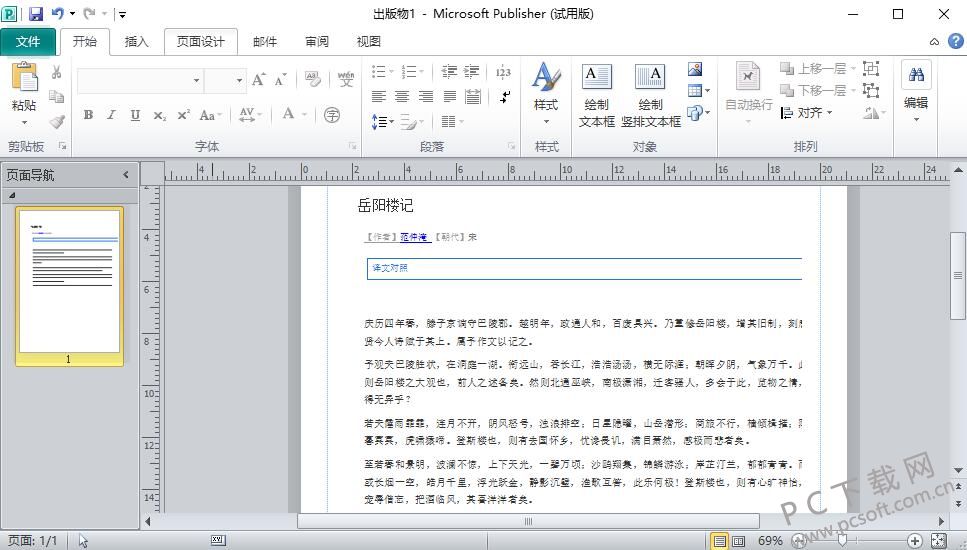Click the special characters paragraph marks icon
This screenshot has width=967, height=550.
point(504,97)
